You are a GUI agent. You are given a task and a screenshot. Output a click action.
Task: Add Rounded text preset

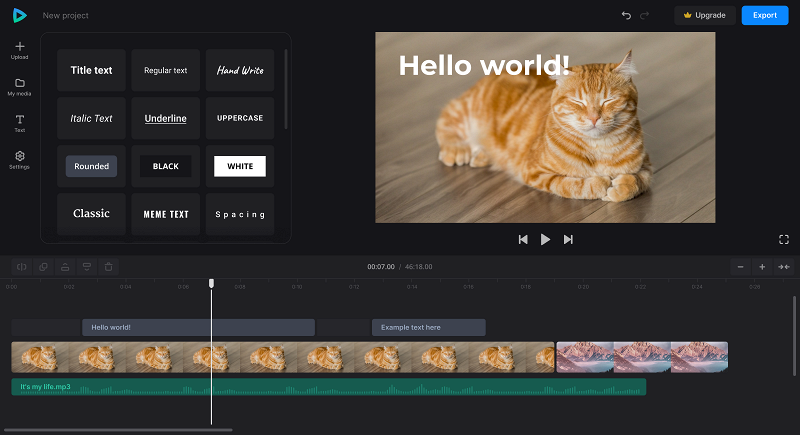pos(91,166)
